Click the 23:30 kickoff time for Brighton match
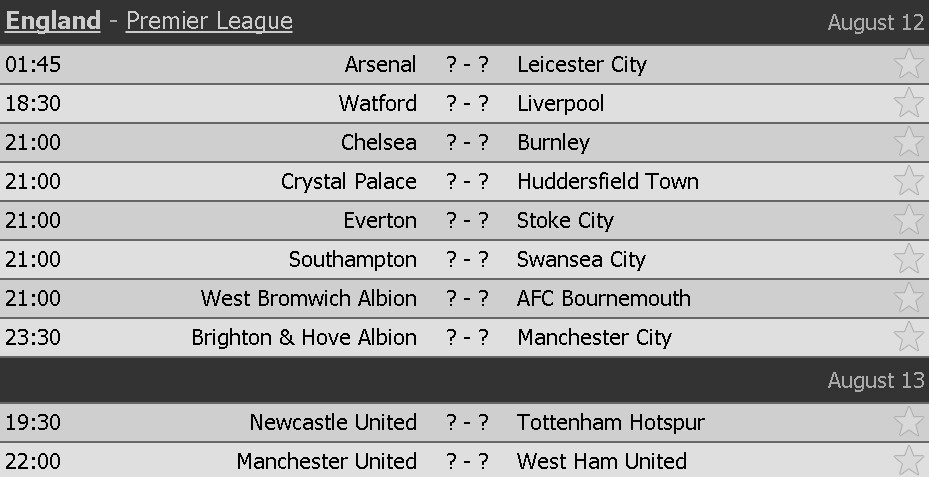 coord(33,337)
